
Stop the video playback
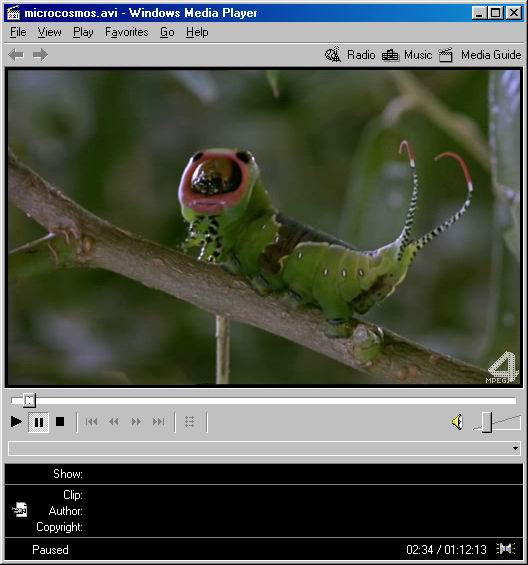pyautogui.click(x=60, y=422)
